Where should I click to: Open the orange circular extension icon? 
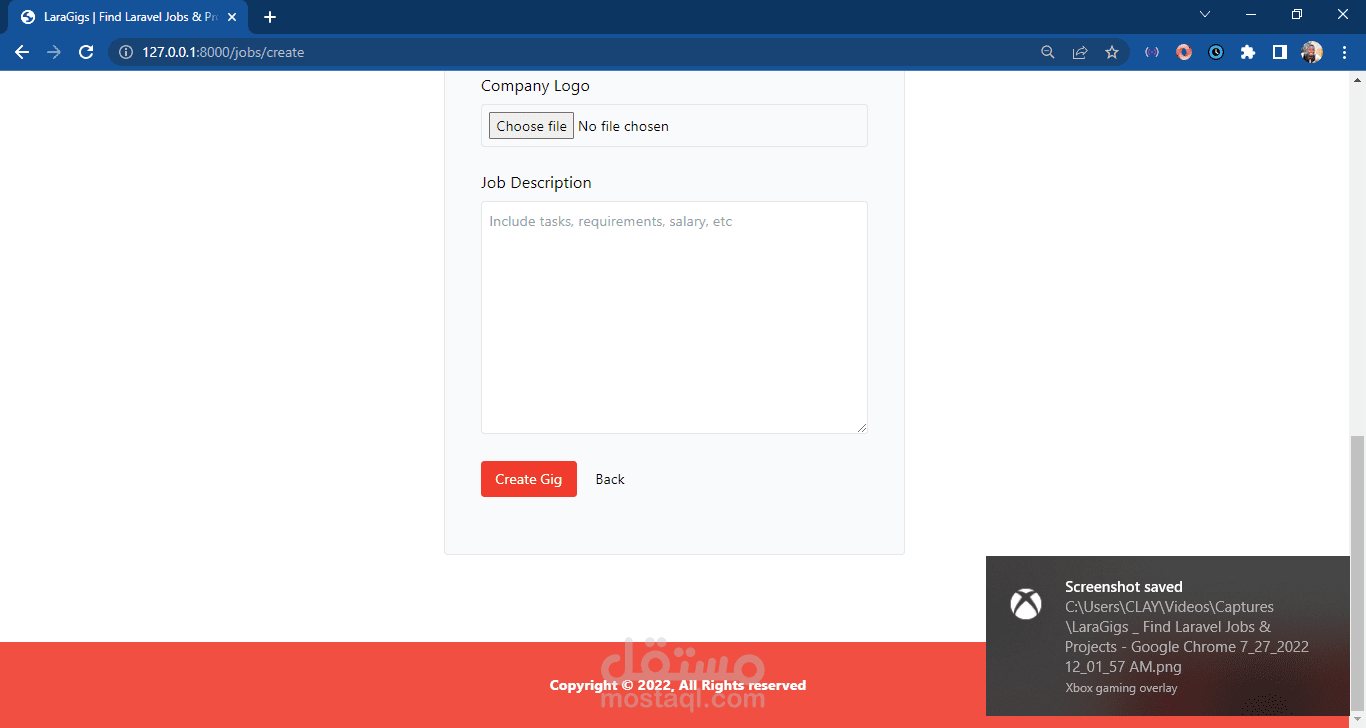coord(1184,52)
